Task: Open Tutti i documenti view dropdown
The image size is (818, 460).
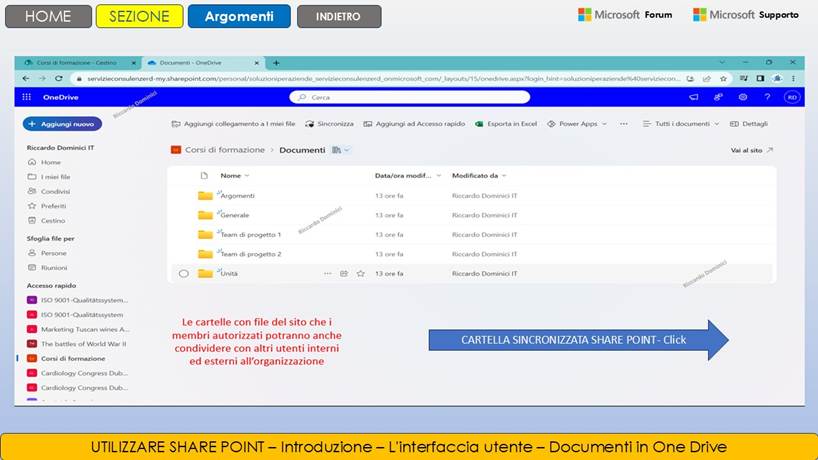Action: click(681, 124)
